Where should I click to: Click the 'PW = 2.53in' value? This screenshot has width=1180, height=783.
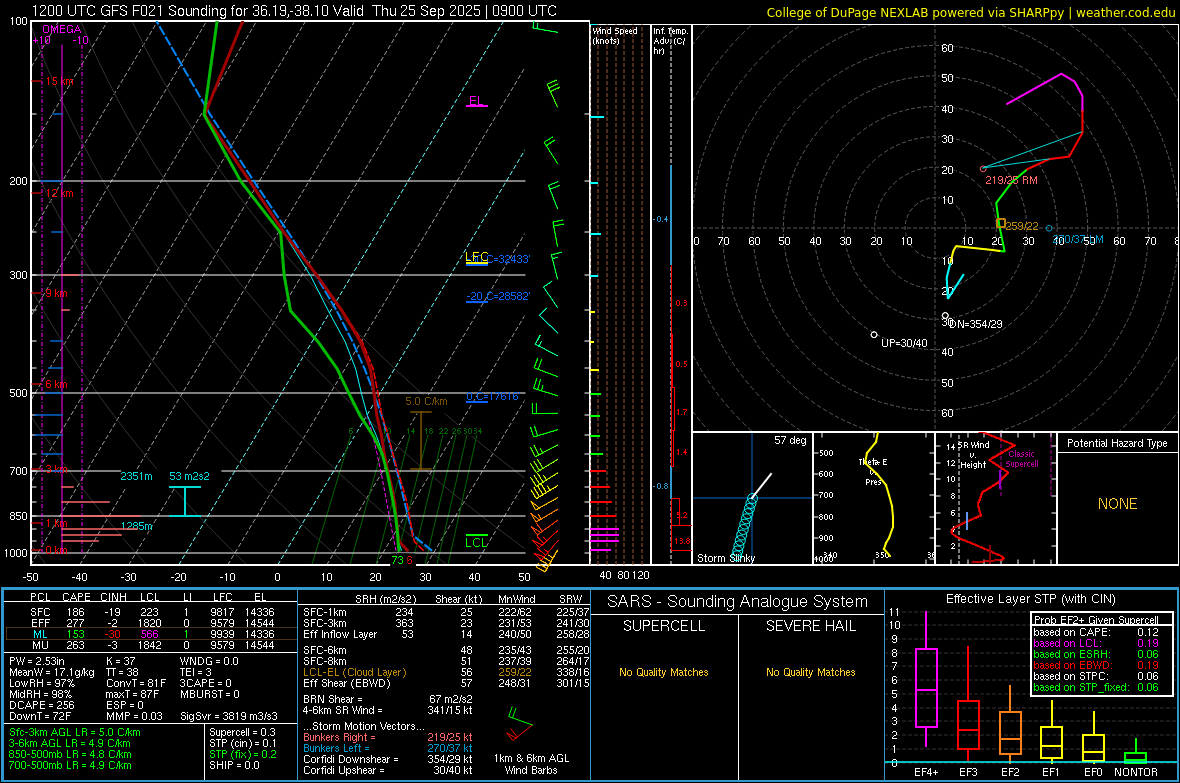click(x=40, y=661)
